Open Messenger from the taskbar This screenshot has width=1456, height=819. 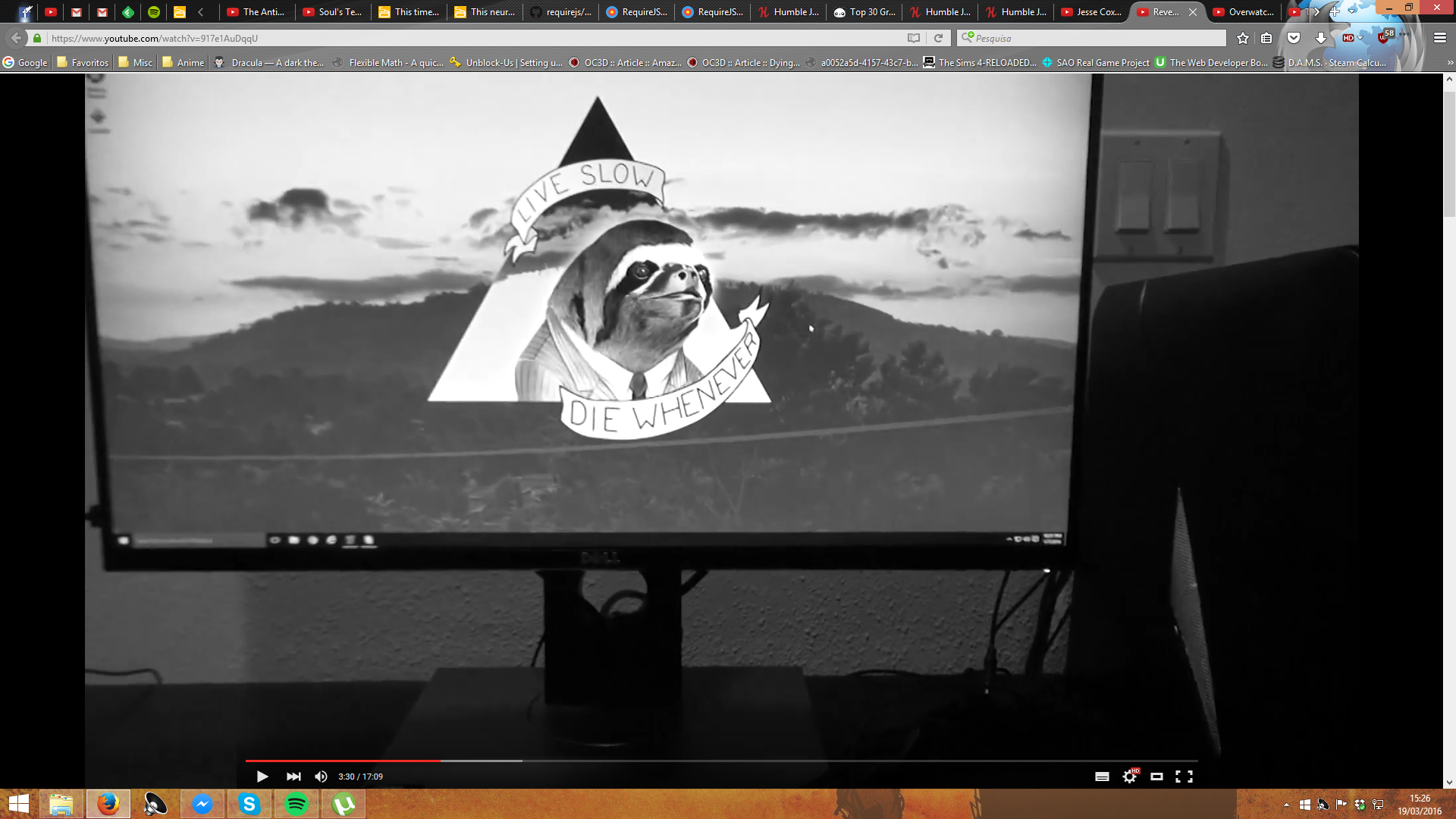(202, 804)
